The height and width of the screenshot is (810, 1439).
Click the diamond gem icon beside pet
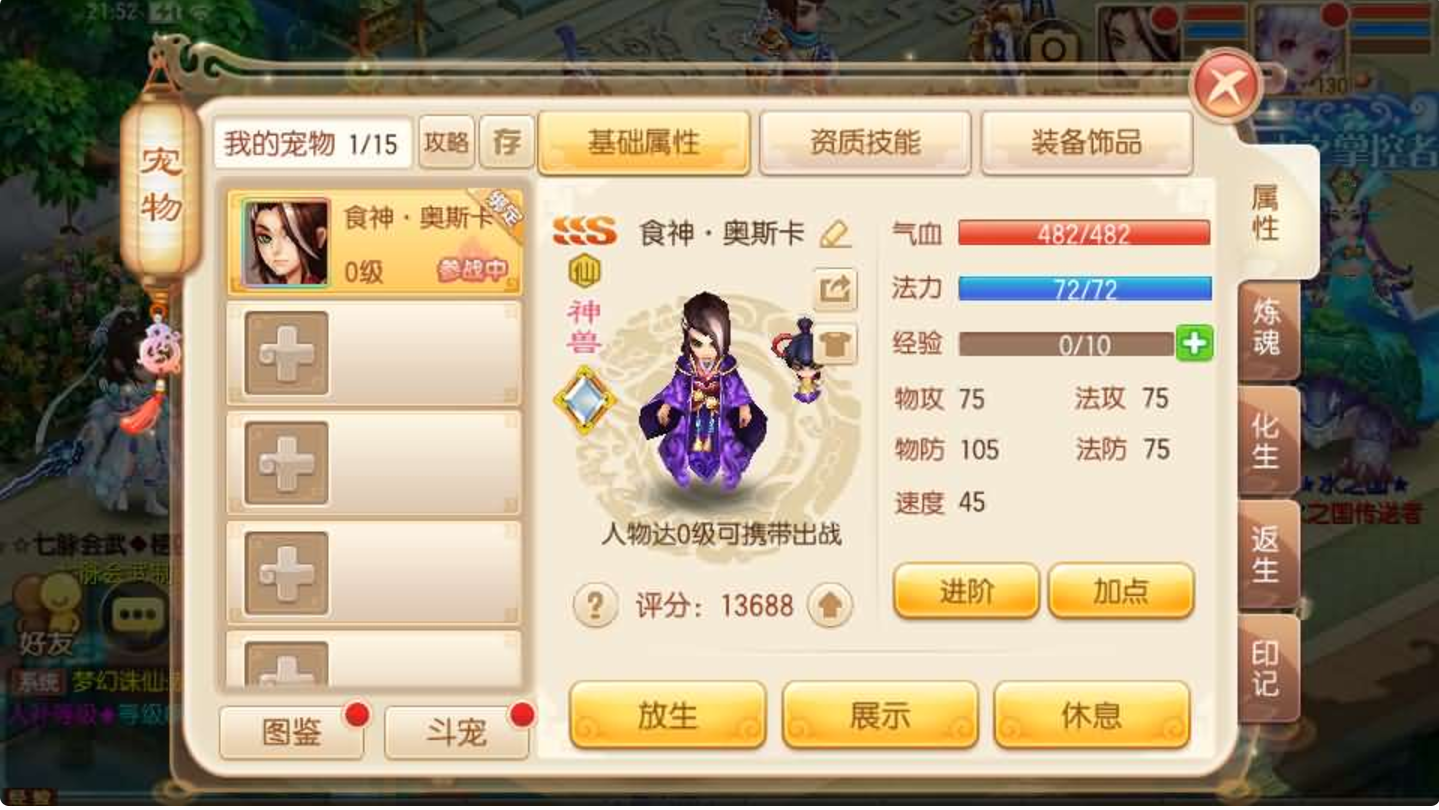(x=585, y=400)
